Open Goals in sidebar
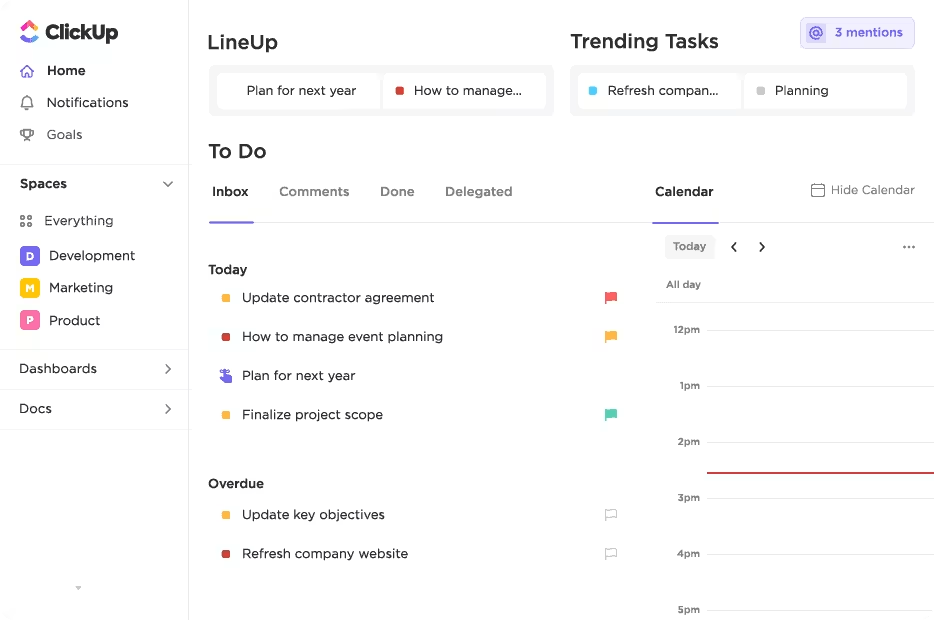This screenshot has width=934, height=620. click(x=64, y=135)
